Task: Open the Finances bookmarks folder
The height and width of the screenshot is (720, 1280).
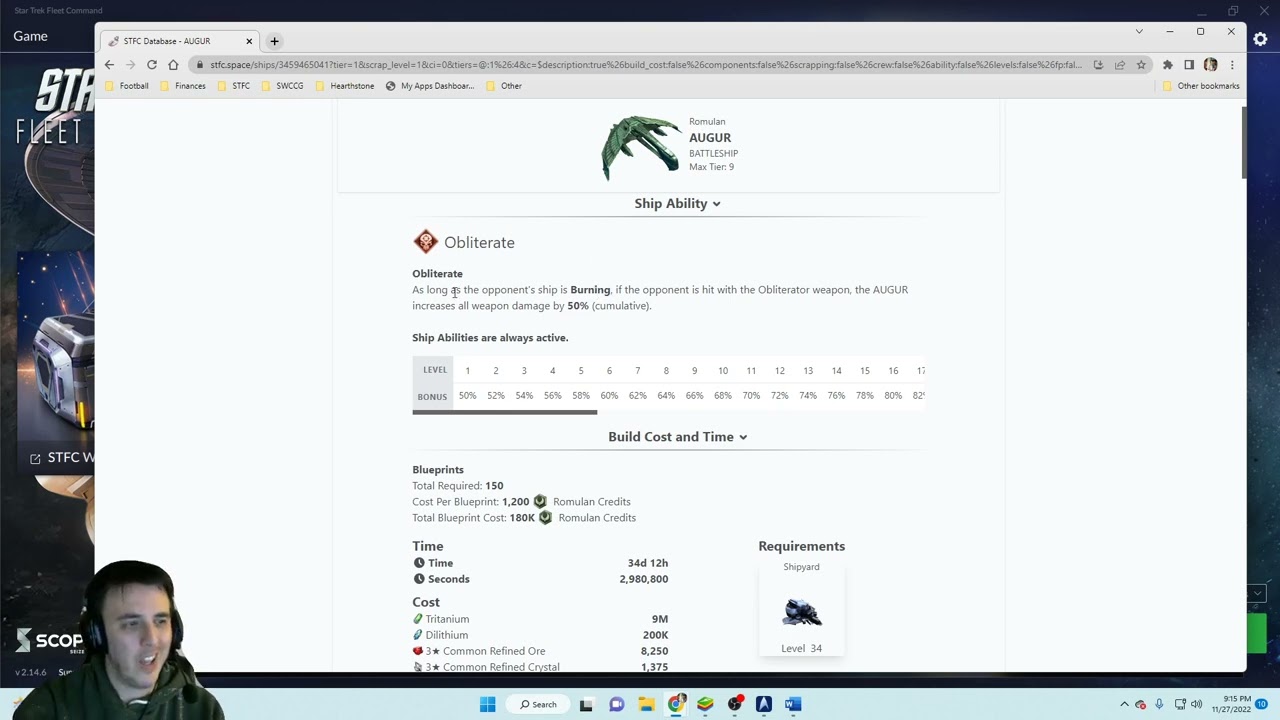Action: click(x=183, y=86)
